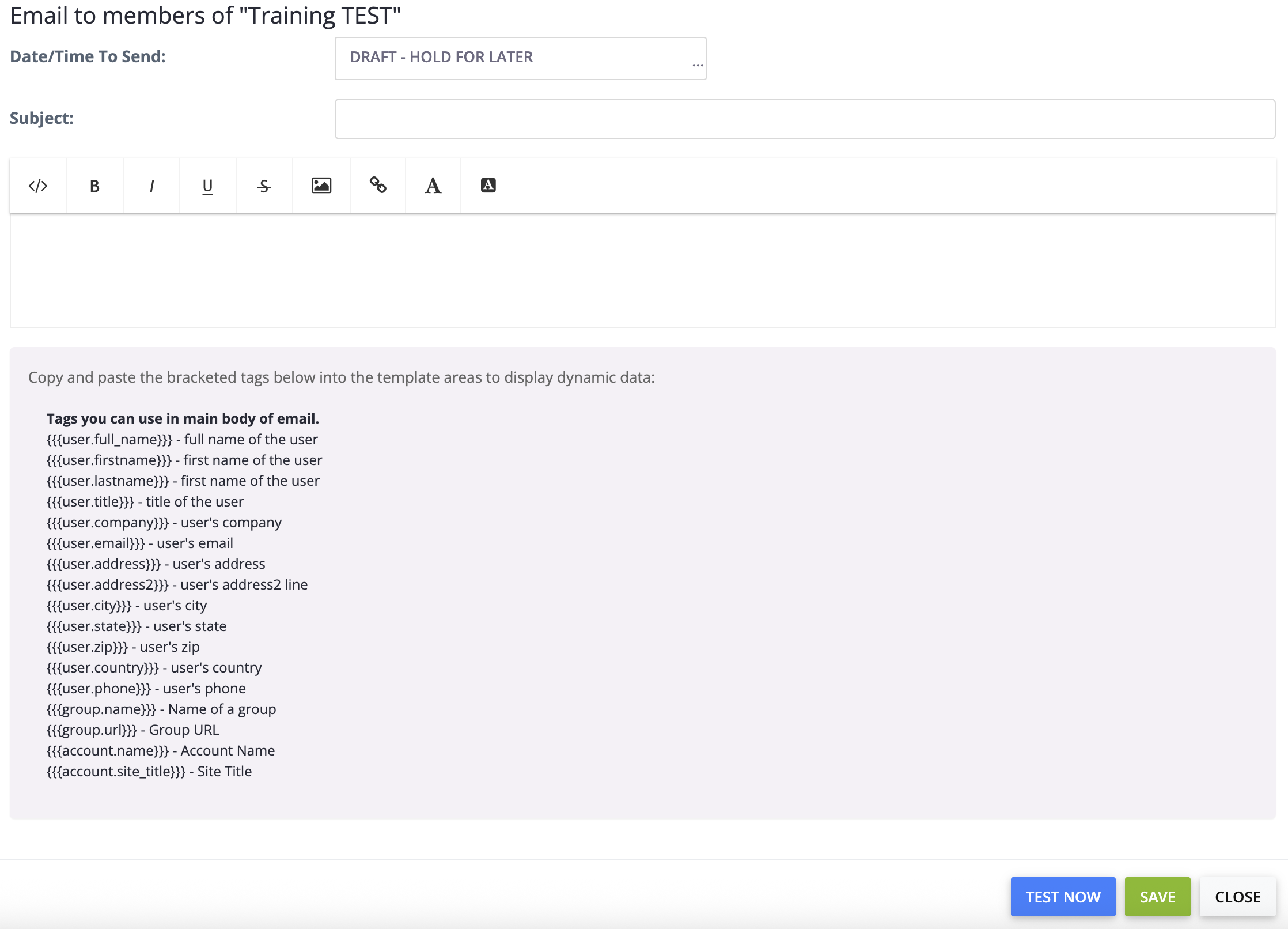Click into the Subject field
This screenshot has width=1288, height=929.
(x=804, y=119)
